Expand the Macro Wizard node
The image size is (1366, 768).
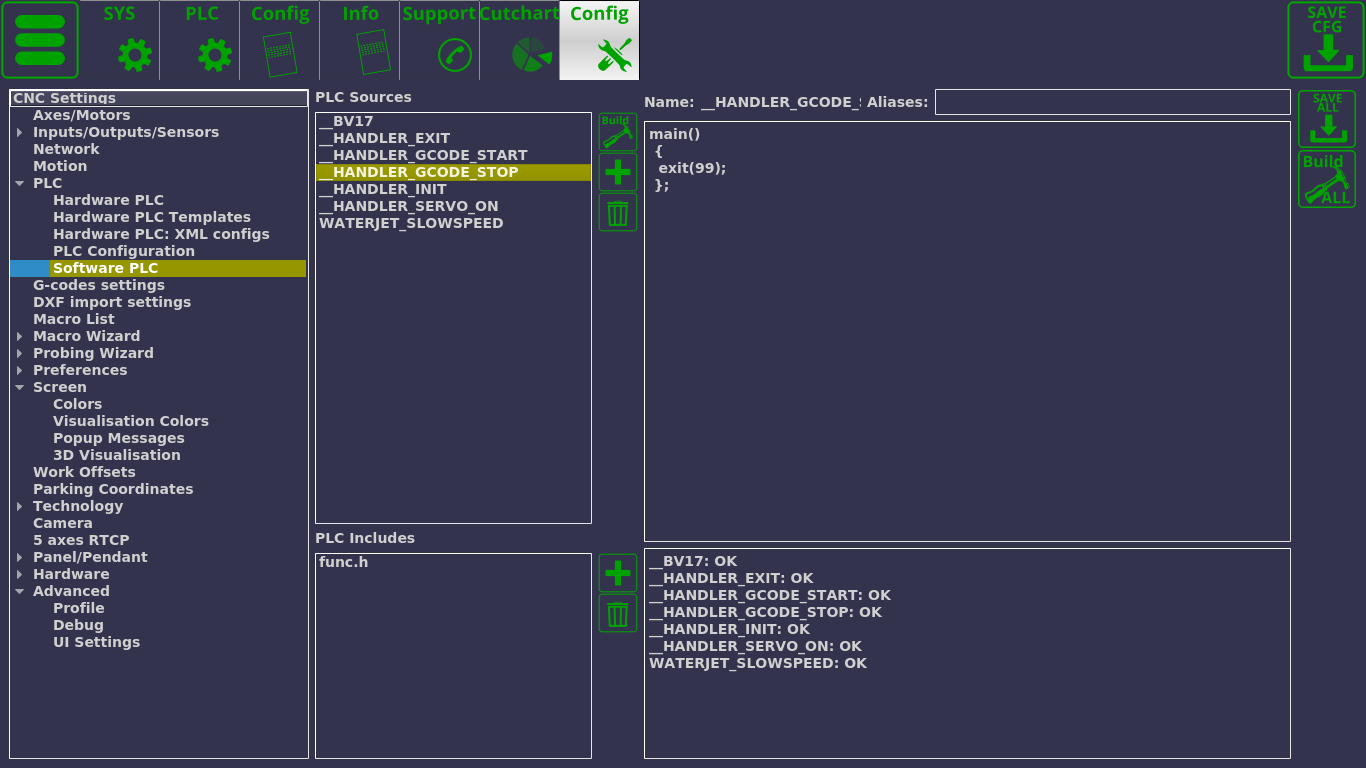(x=20, y=337)
